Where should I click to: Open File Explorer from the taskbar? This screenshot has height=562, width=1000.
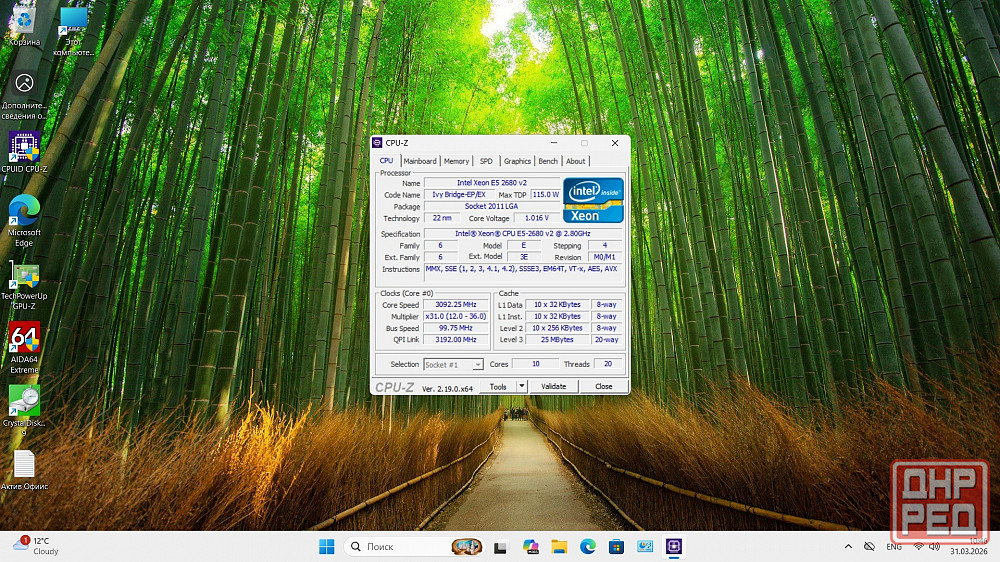tap(559, 546)
